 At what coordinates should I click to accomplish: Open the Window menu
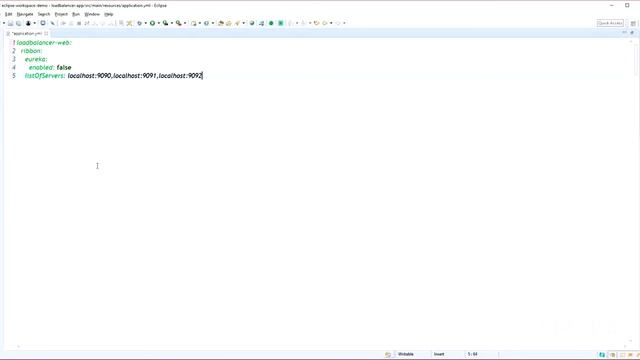(x=92, y=14)
